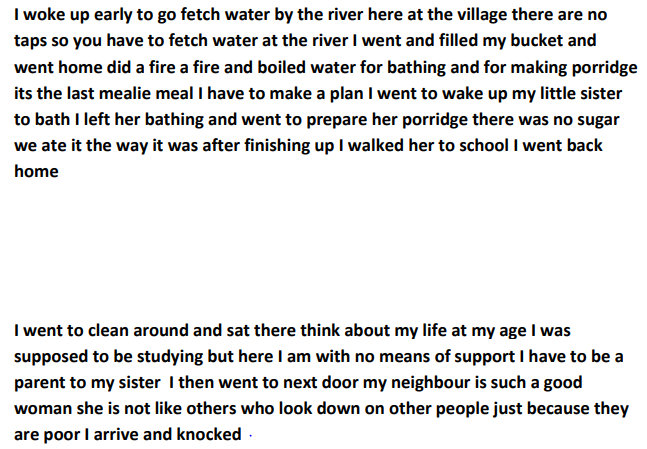The image size is (647, 449).
Task: Click on the word "supposed"
Action: [50, 357]
